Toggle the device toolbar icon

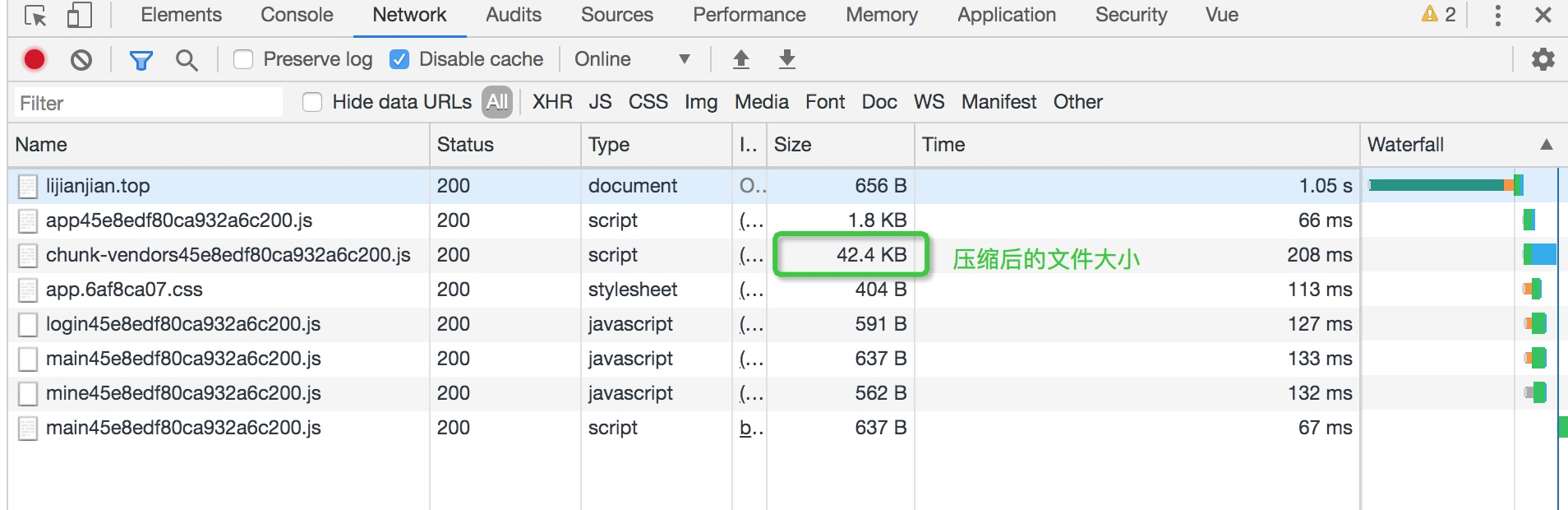79,15
